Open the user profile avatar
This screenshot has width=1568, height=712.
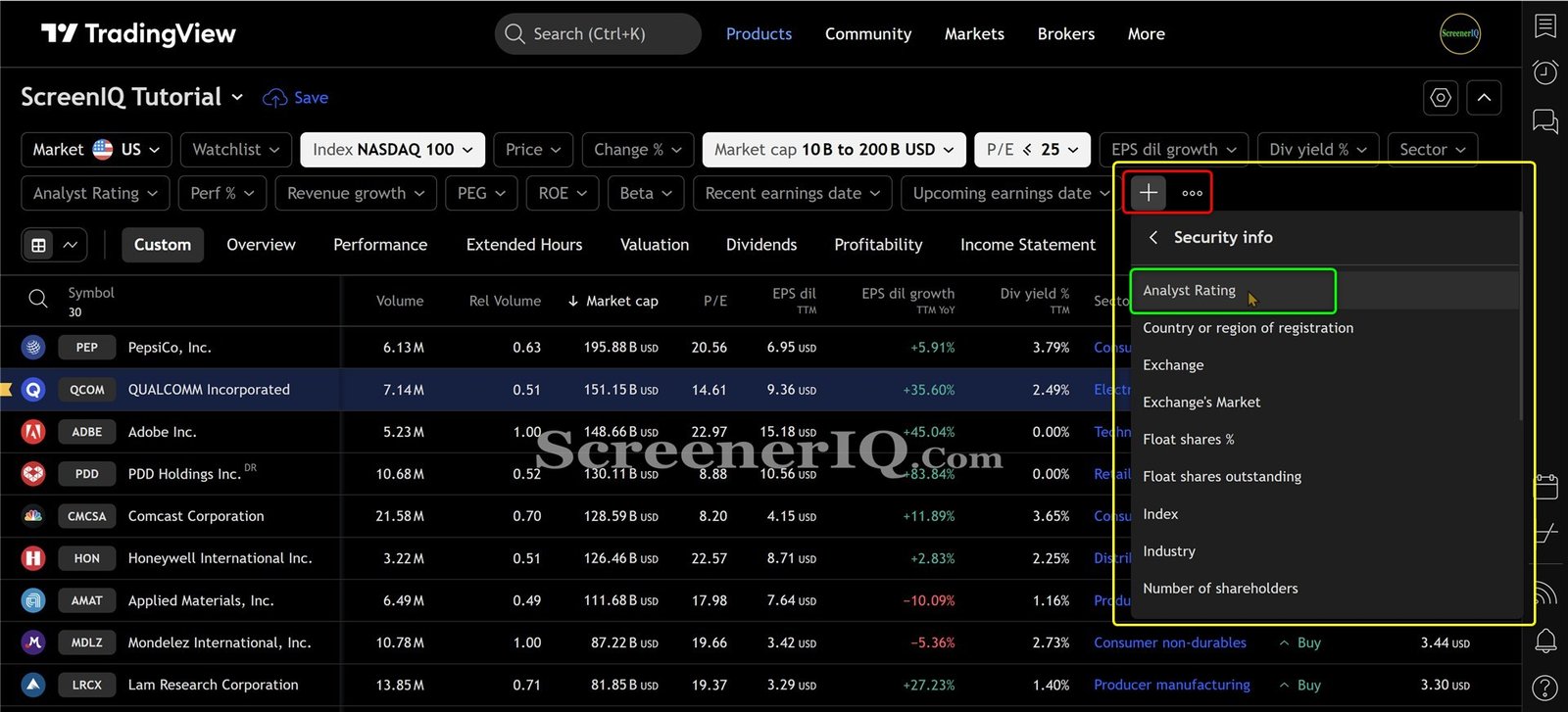click(x=1459, y=33)
